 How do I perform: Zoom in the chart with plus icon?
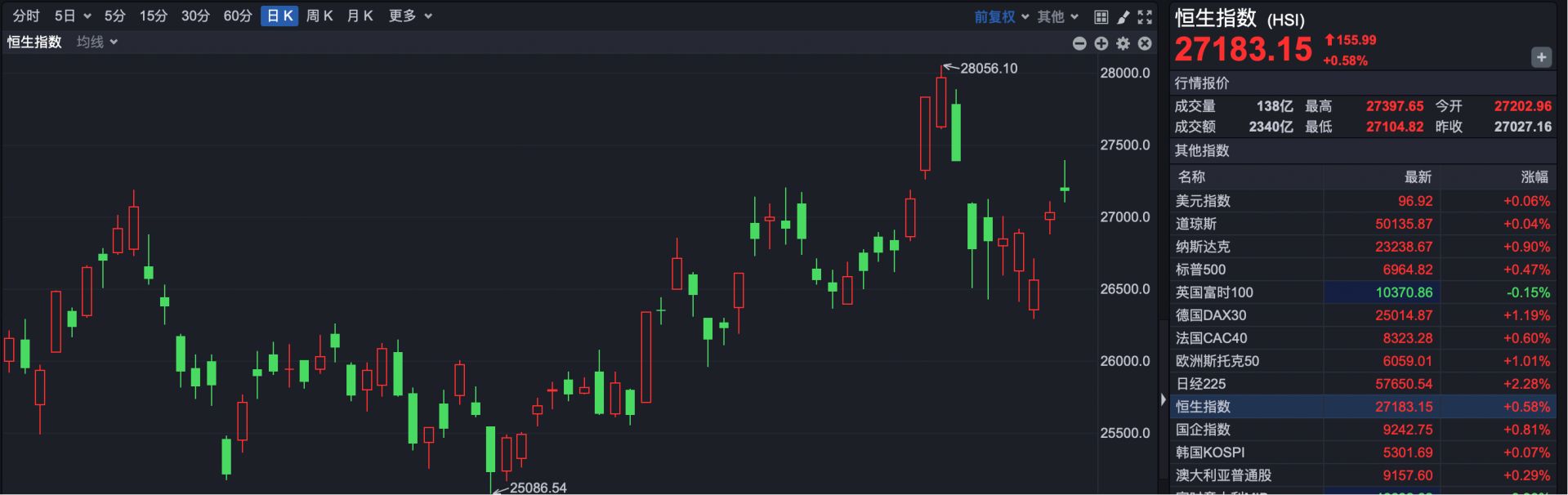(1101, 43)
